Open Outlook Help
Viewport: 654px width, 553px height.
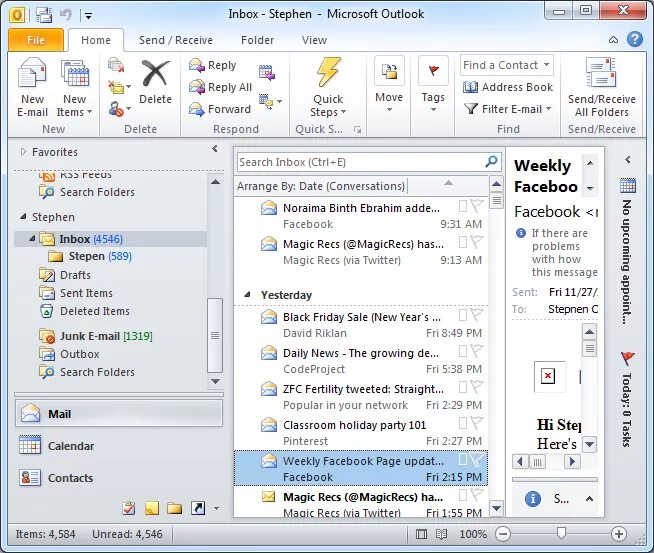click(634, 40)
